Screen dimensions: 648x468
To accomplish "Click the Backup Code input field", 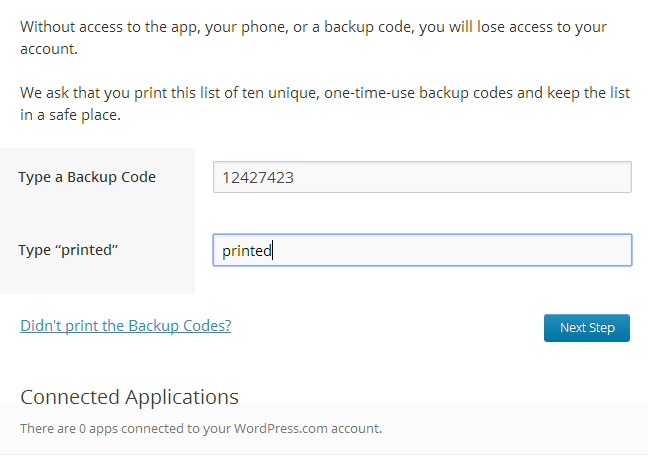I will [422, 177].
